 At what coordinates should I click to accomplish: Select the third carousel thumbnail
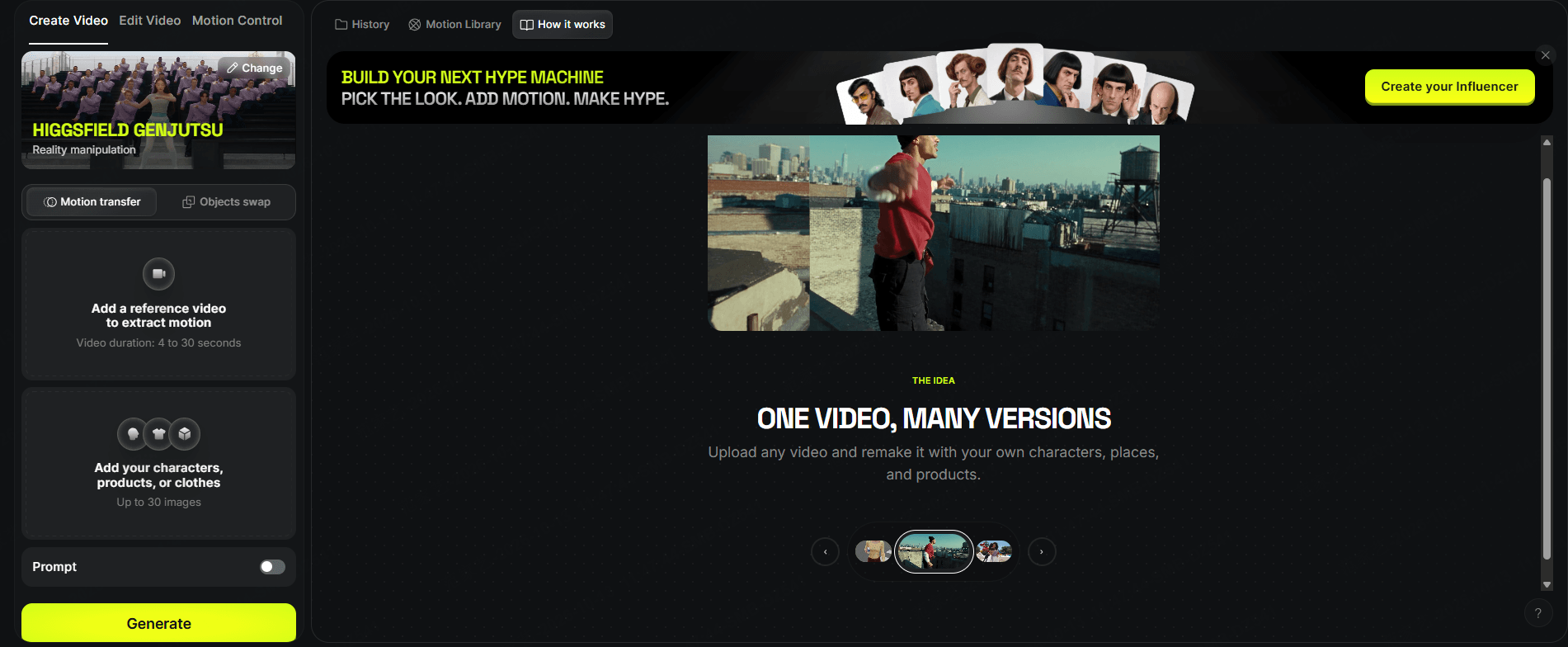point(994,551)
